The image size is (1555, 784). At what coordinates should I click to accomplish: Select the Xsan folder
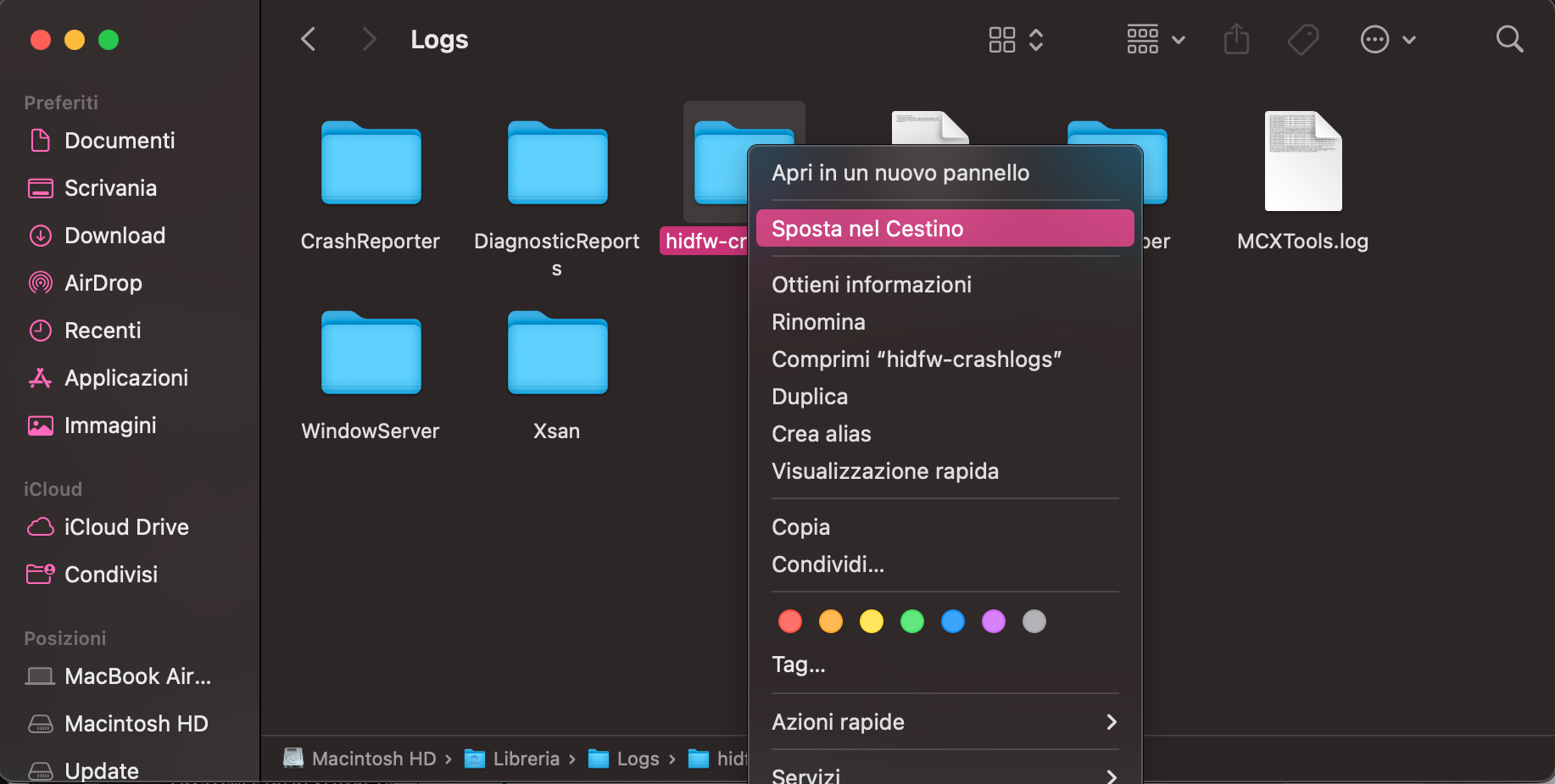point(557,355)
